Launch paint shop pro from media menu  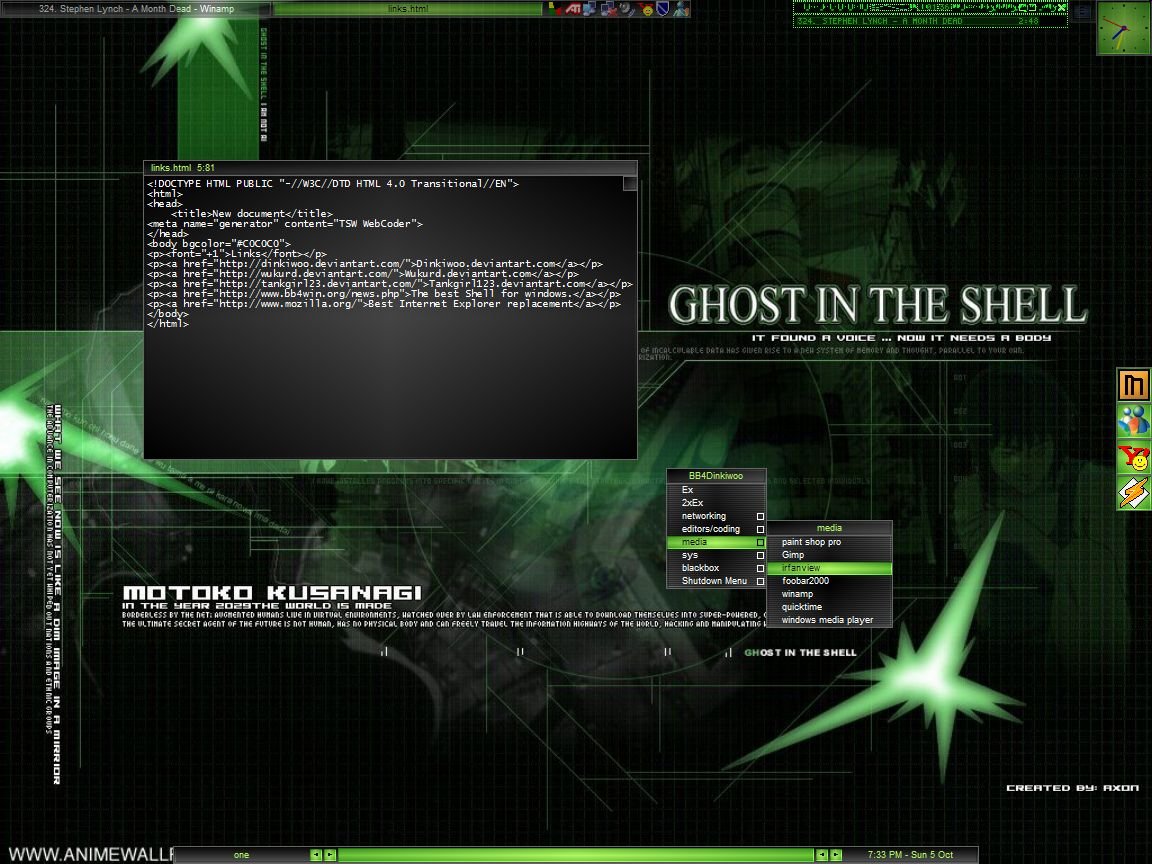(829, 542)
